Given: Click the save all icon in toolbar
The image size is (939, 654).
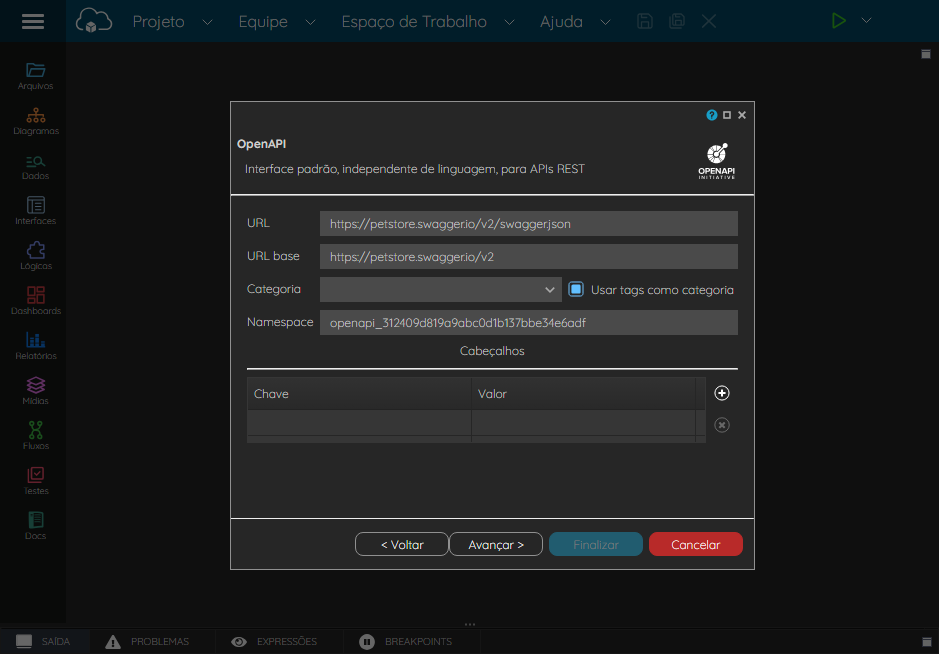Looking at the screenshot, I should [677, 21].
